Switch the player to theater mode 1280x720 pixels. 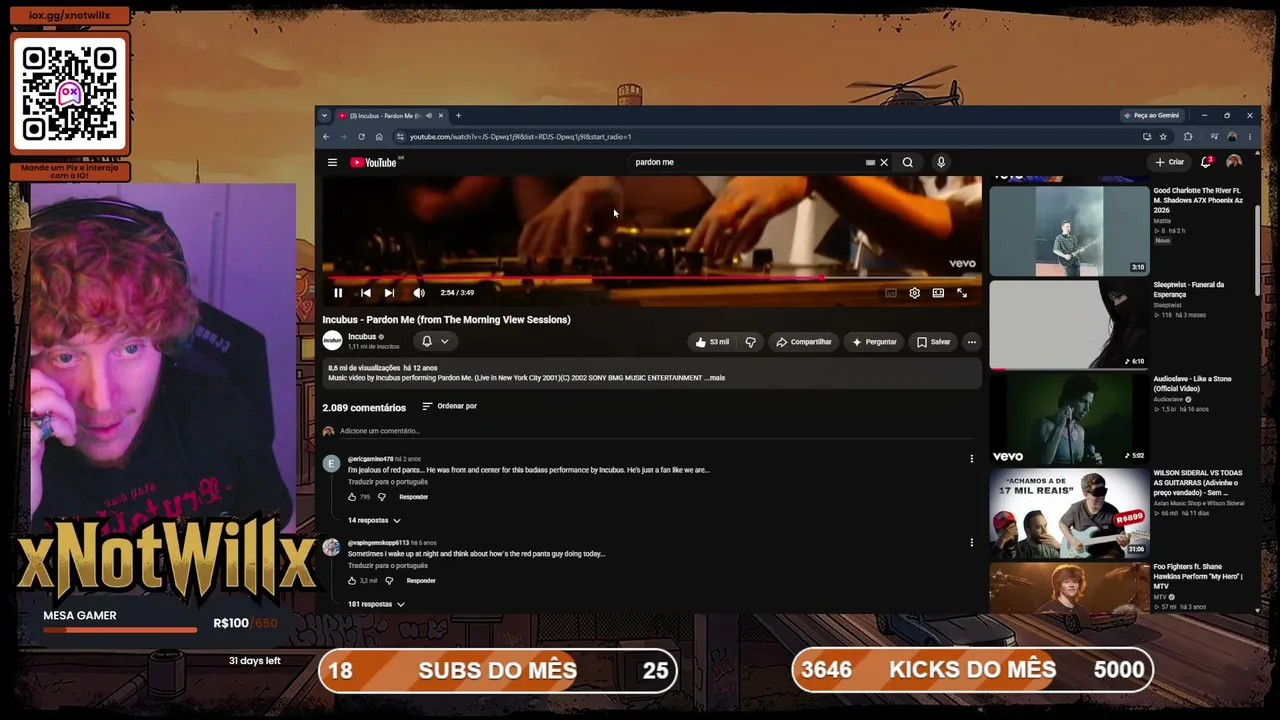pos(938,293)
